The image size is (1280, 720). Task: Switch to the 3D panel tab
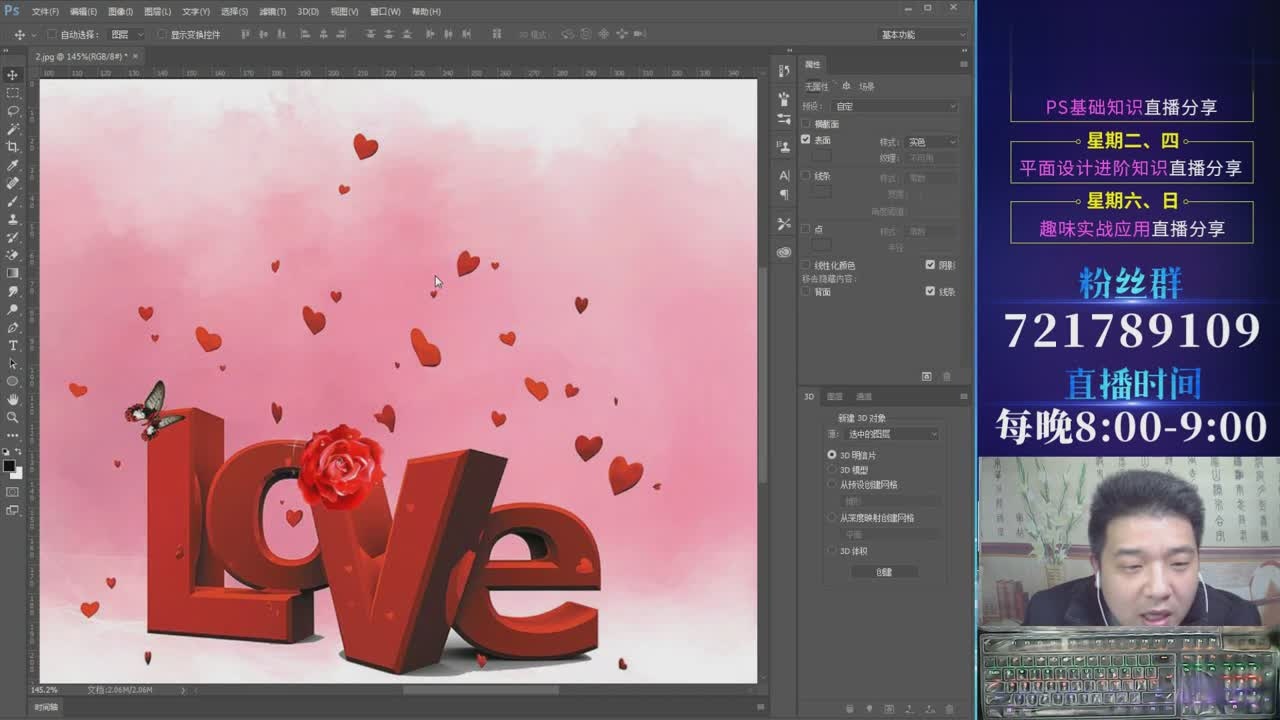(x=810, y=397)
